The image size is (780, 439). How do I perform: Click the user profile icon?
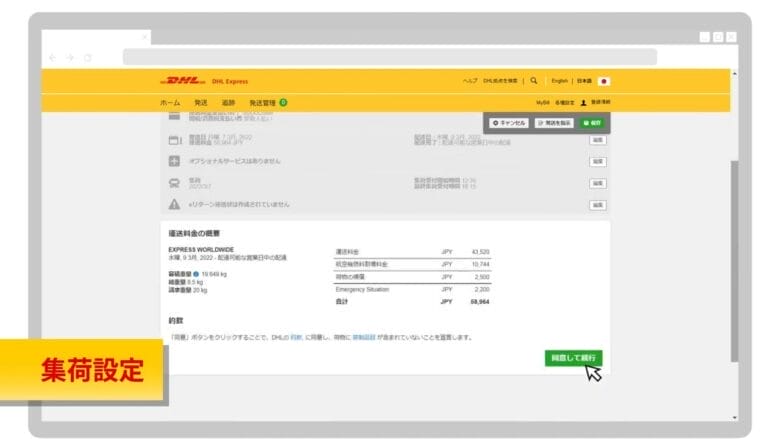584,102
